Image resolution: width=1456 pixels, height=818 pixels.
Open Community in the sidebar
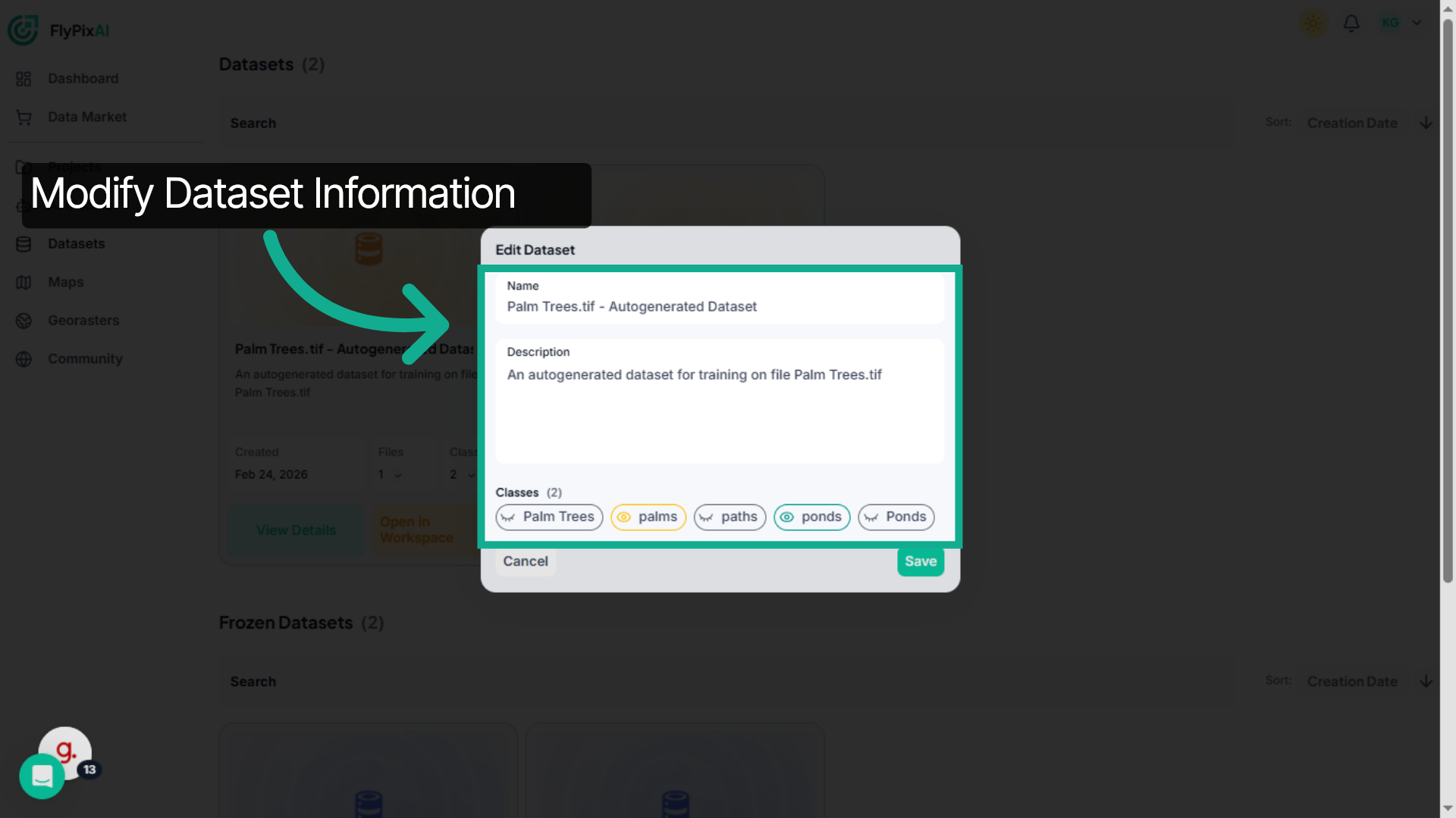pyautogui.click(x=85, y=359)
